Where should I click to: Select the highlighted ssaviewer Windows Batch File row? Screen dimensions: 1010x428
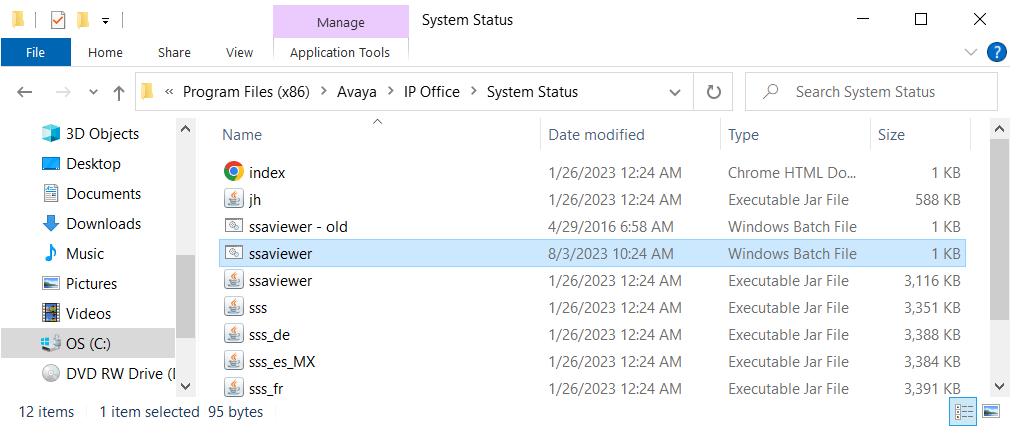pyautogui.click(x=592, y=253)
